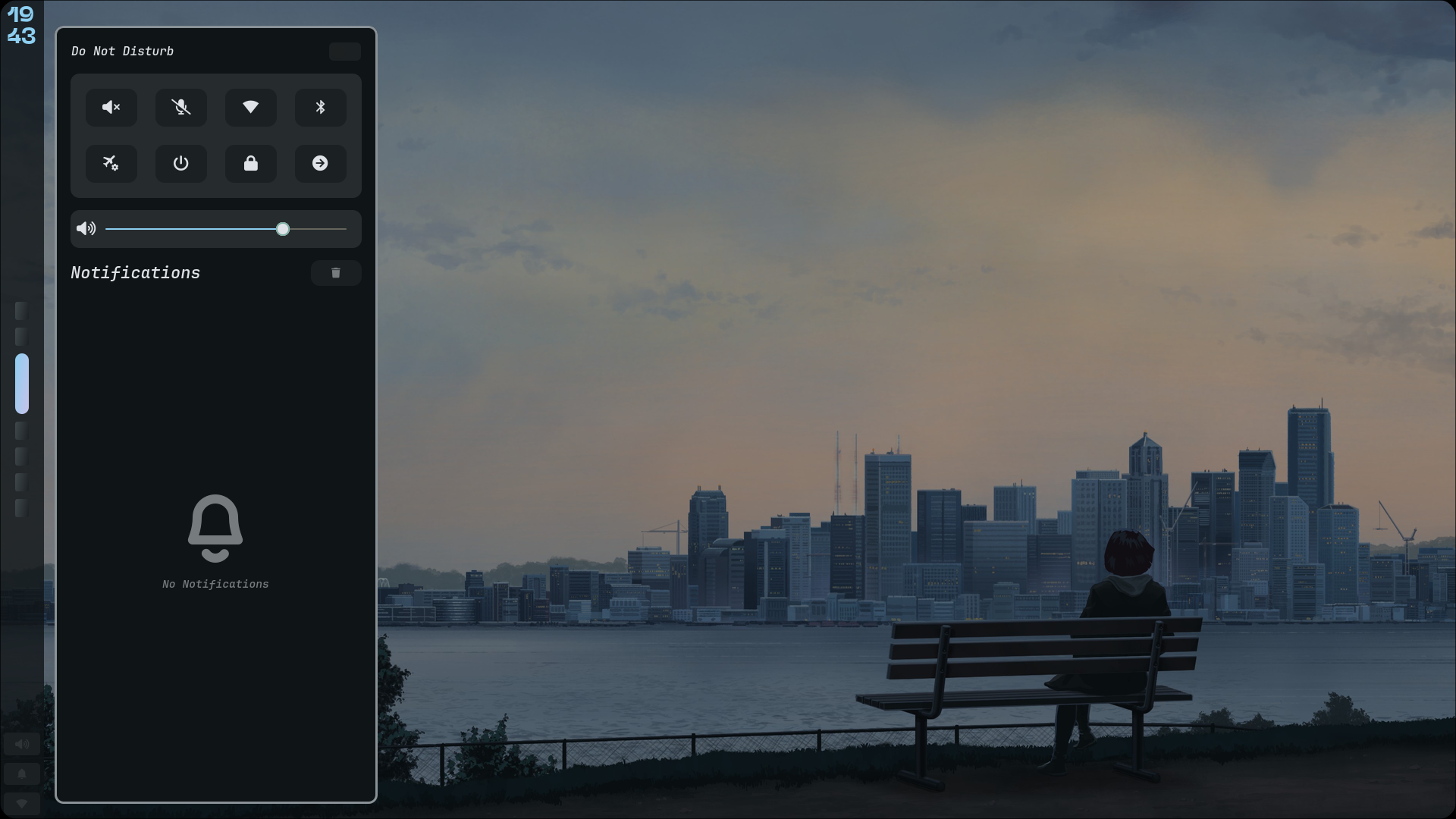Image resolution: width=1456 pixels, height=819 pixels.
Task: Click the bell icon in the sidebar bar
Action: (x=22, y=774)
